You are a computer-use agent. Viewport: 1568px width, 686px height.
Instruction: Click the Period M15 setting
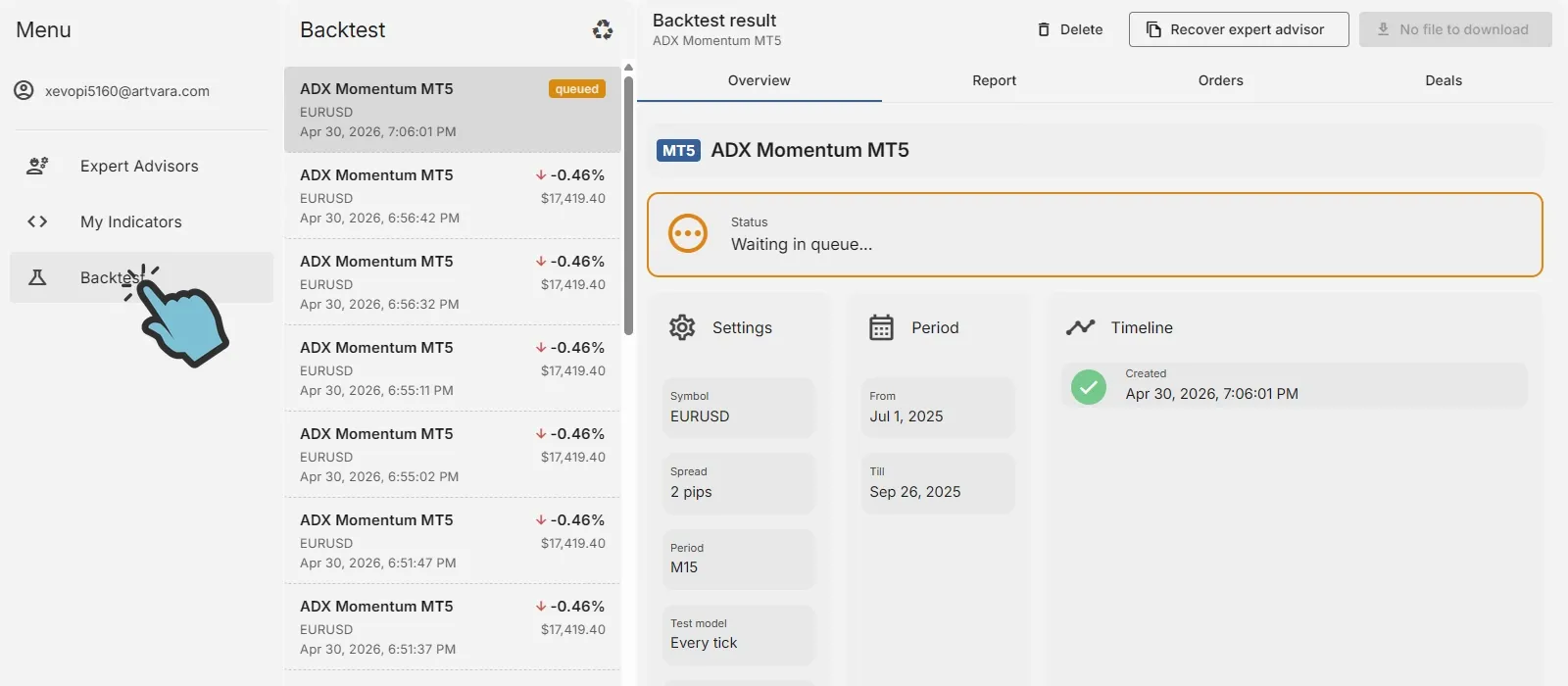(739, 559)
